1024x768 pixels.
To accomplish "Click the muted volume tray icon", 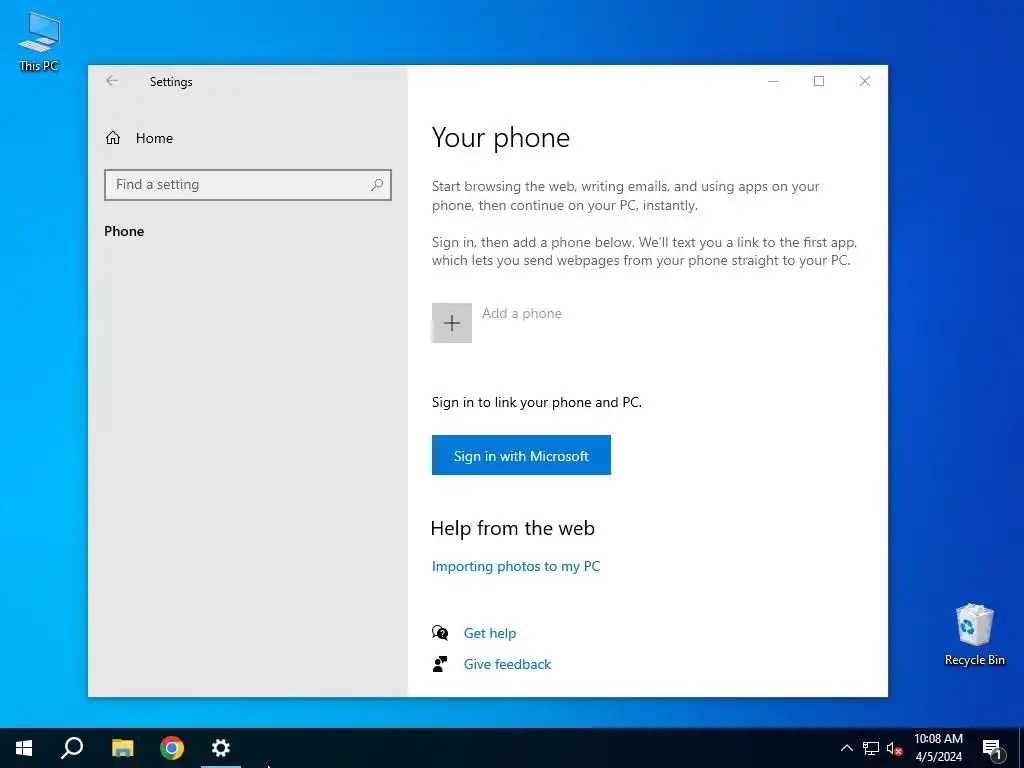I will [894, 748].
